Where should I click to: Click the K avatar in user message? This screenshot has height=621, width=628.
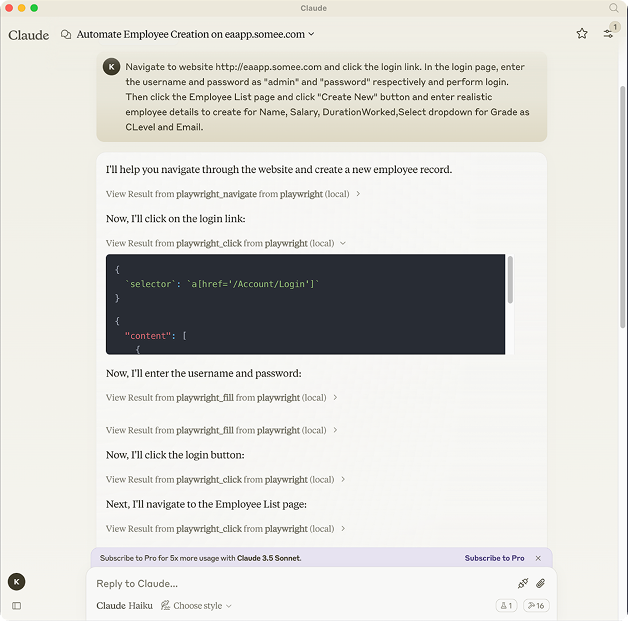tap(111, 67)
